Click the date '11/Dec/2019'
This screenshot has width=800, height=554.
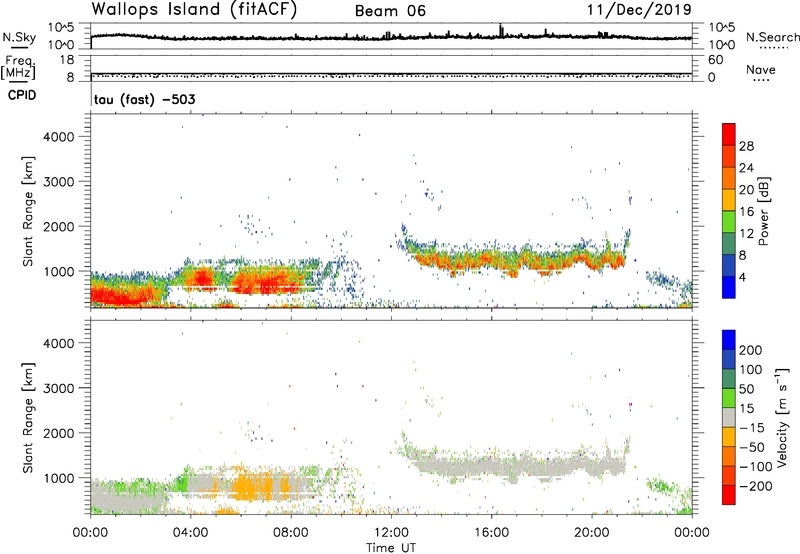click(639, 9)
